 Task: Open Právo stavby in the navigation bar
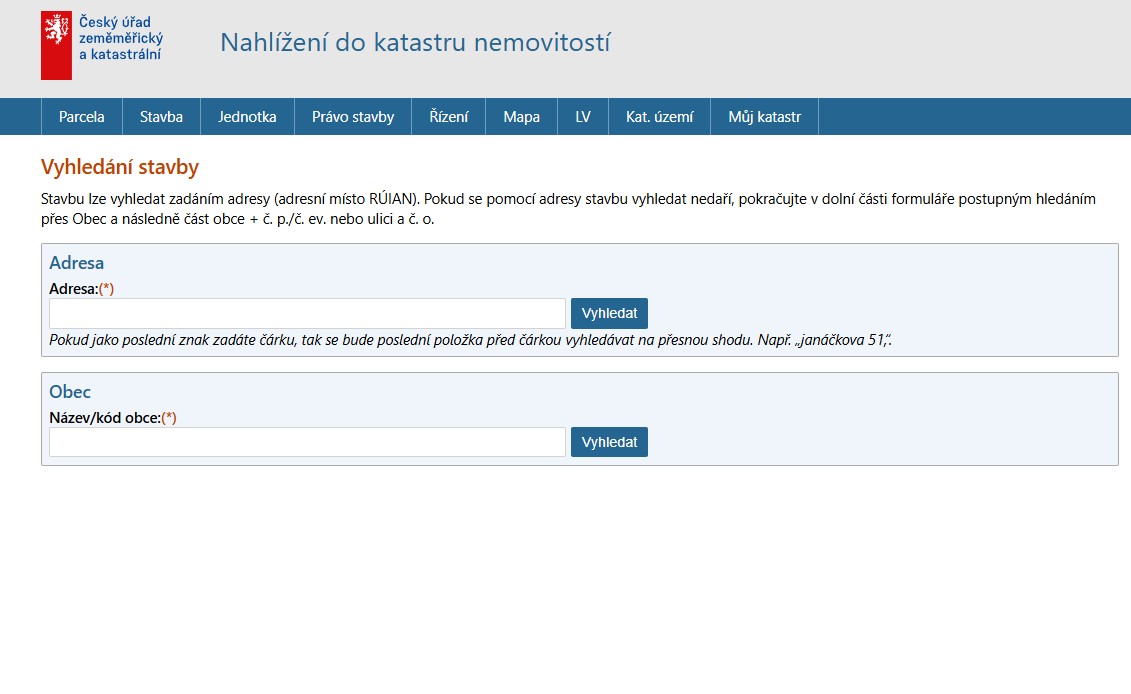353,117
